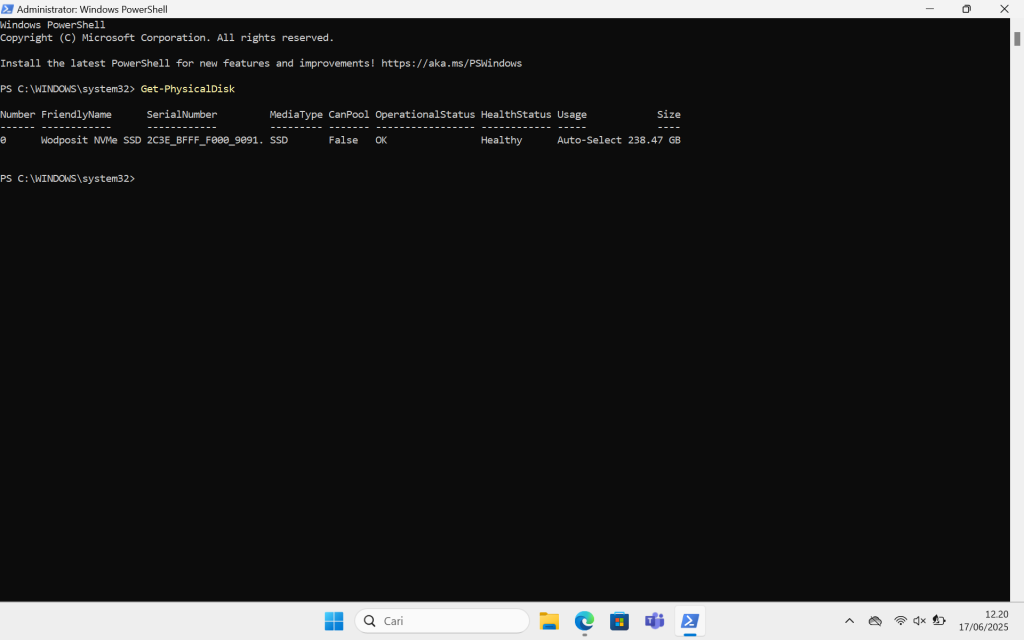
Task: Click the active PowerShell taskbar icon
Action: tap(689, 621)
